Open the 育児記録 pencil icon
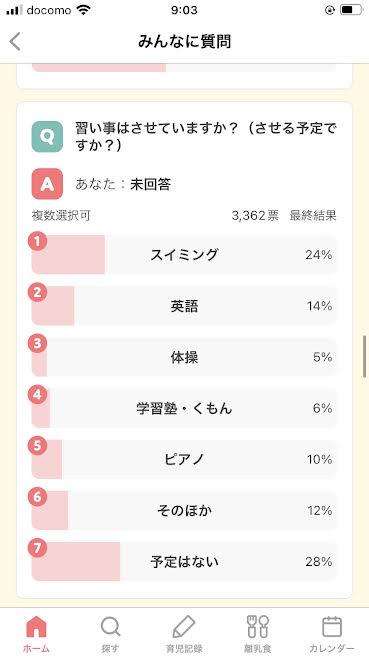 click(184, 627)
